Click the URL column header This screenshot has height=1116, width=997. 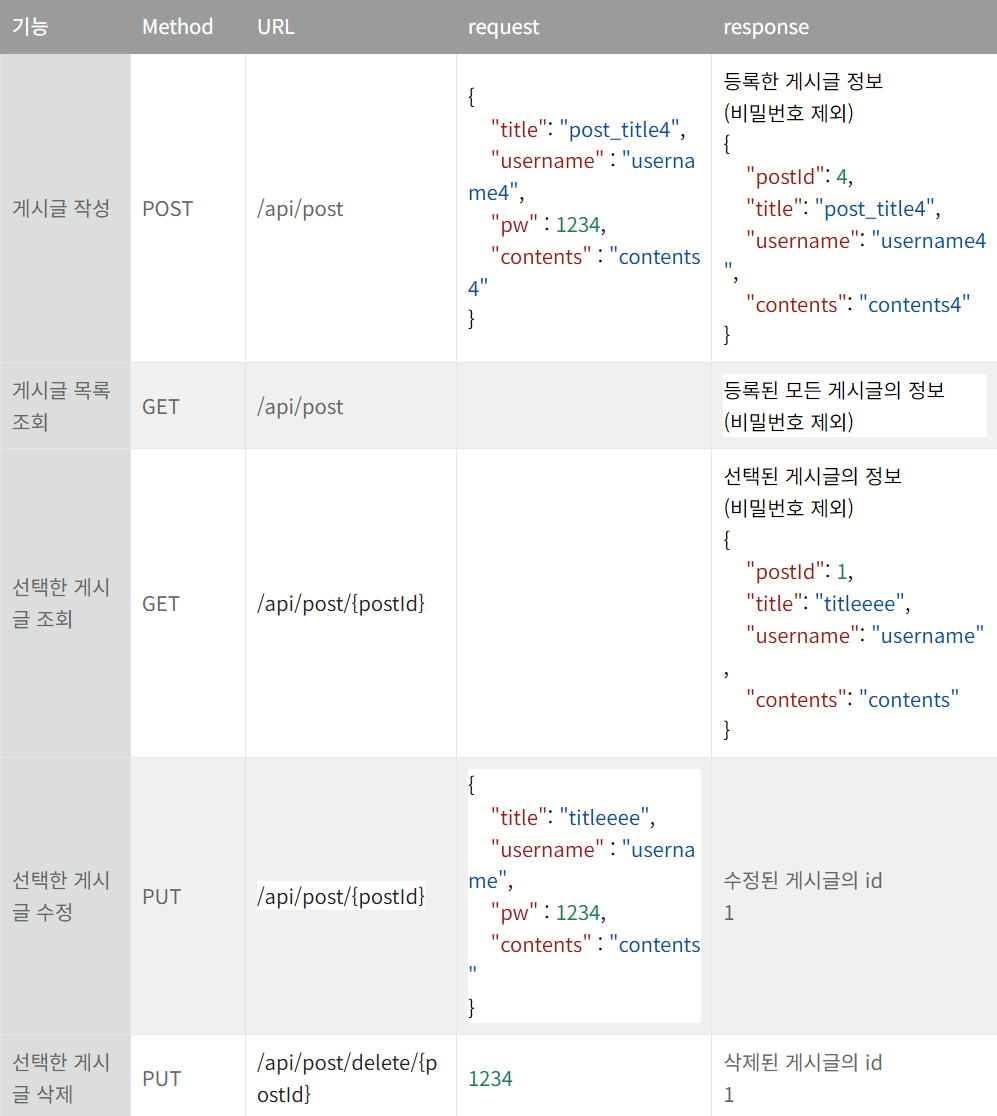pyautogui.click(x=275, y=27)
